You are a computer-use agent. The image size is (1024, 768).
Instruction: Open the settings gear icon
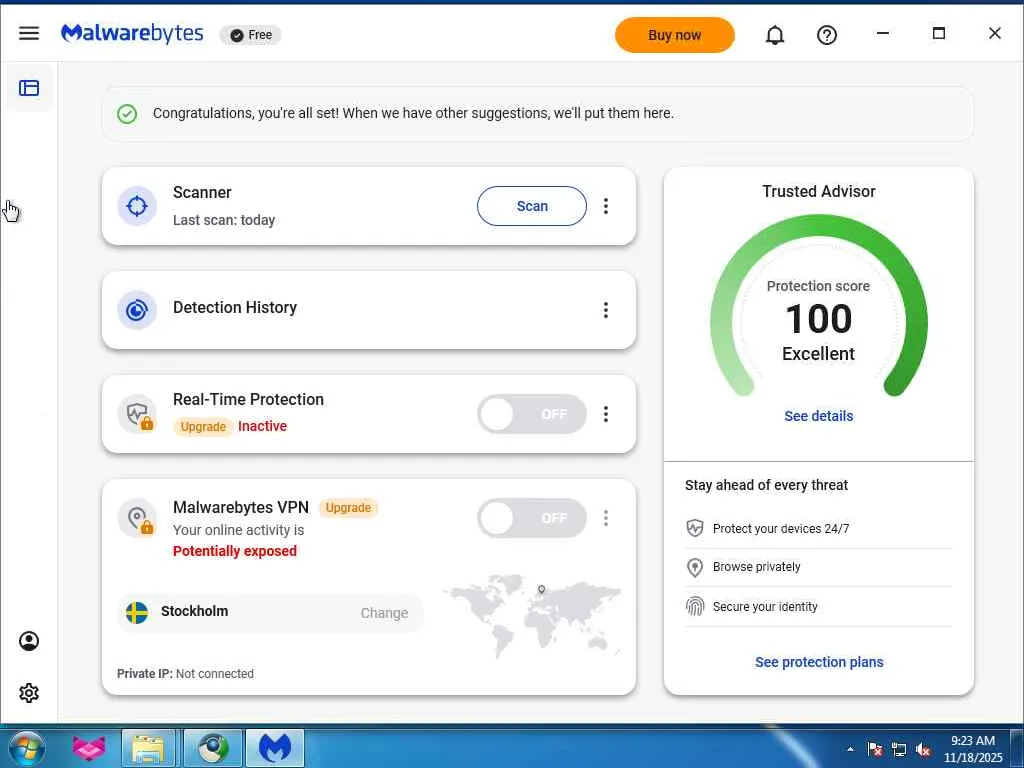pos(29,693)
